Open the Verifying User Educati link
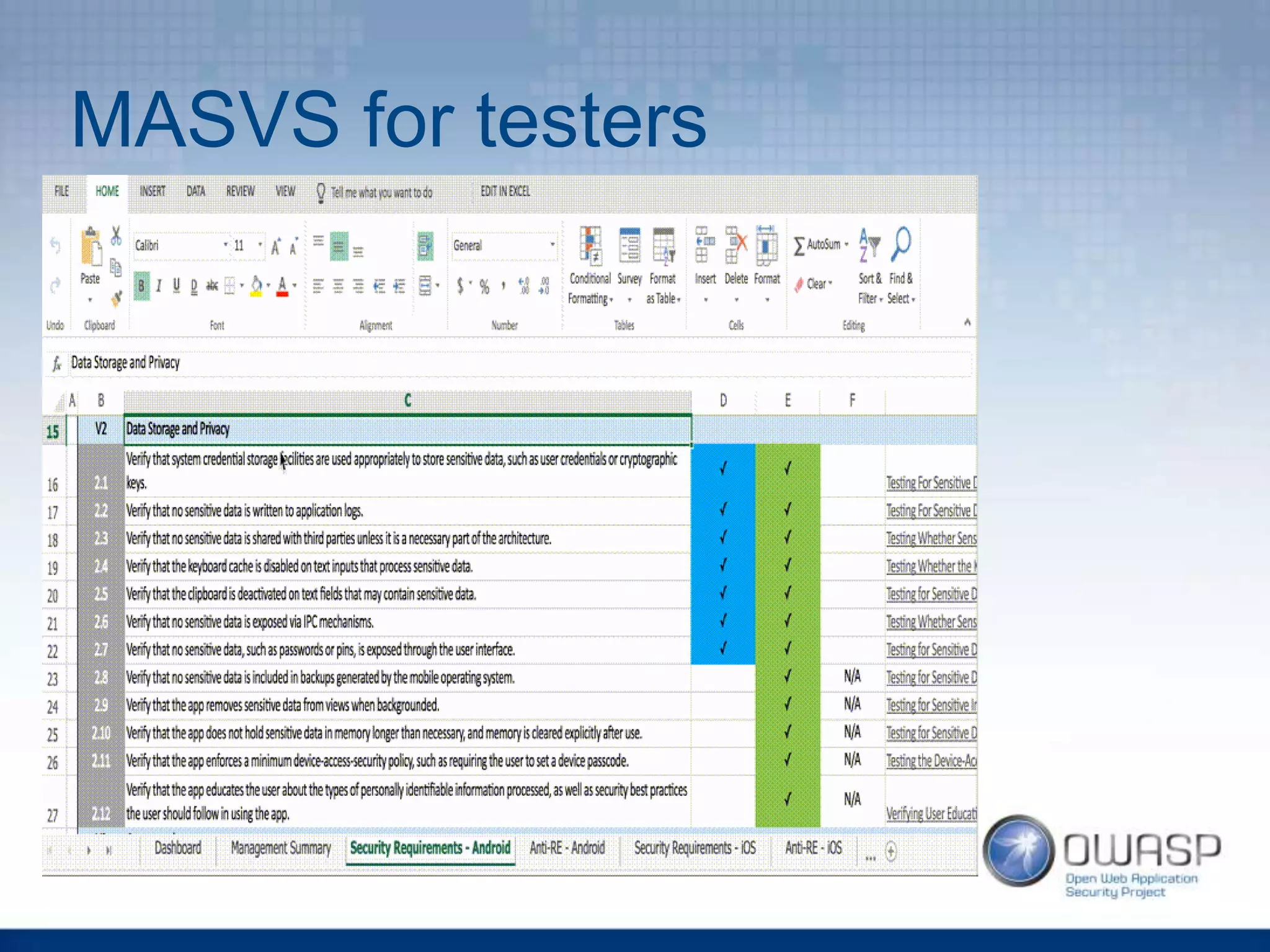1270x952 pixels. [931, 814]
